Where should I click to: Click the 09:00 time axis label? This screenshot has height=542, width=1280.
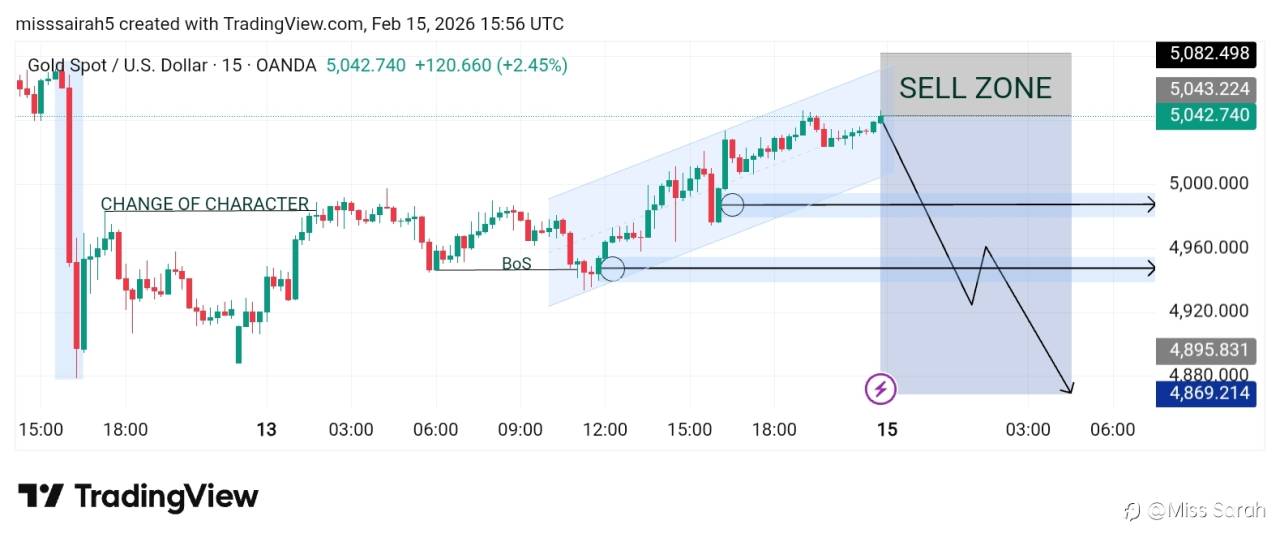tap(520, 430)
